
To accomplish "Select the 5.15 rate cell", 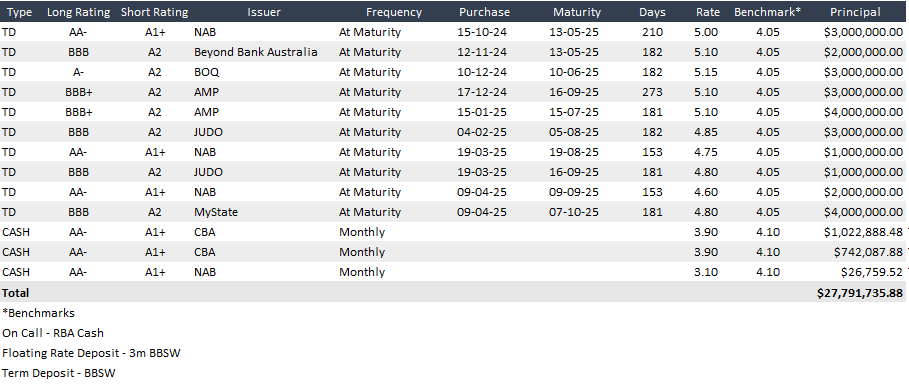I will (706, 72).
